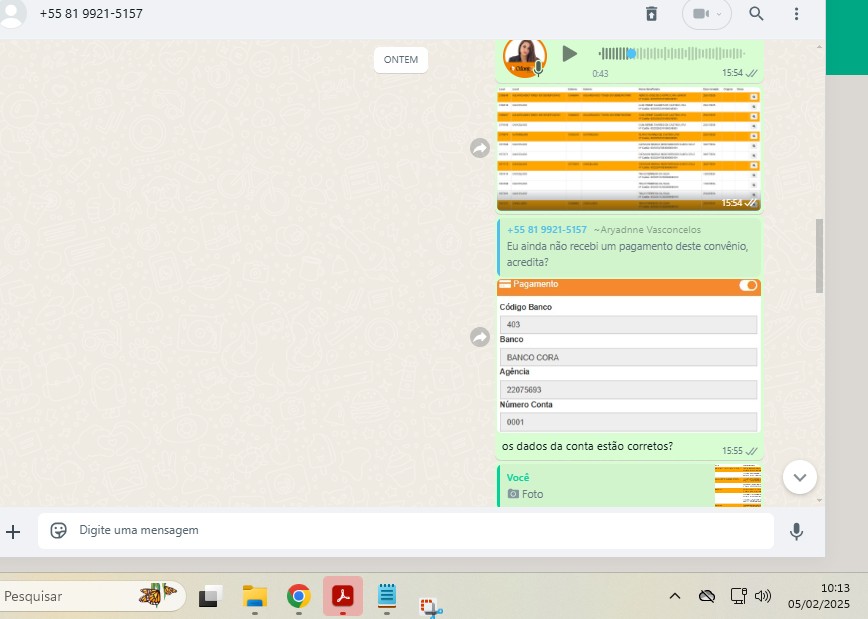Open the attach plus menu
This screenshot has width=868, height=619.
pos(13,532)
